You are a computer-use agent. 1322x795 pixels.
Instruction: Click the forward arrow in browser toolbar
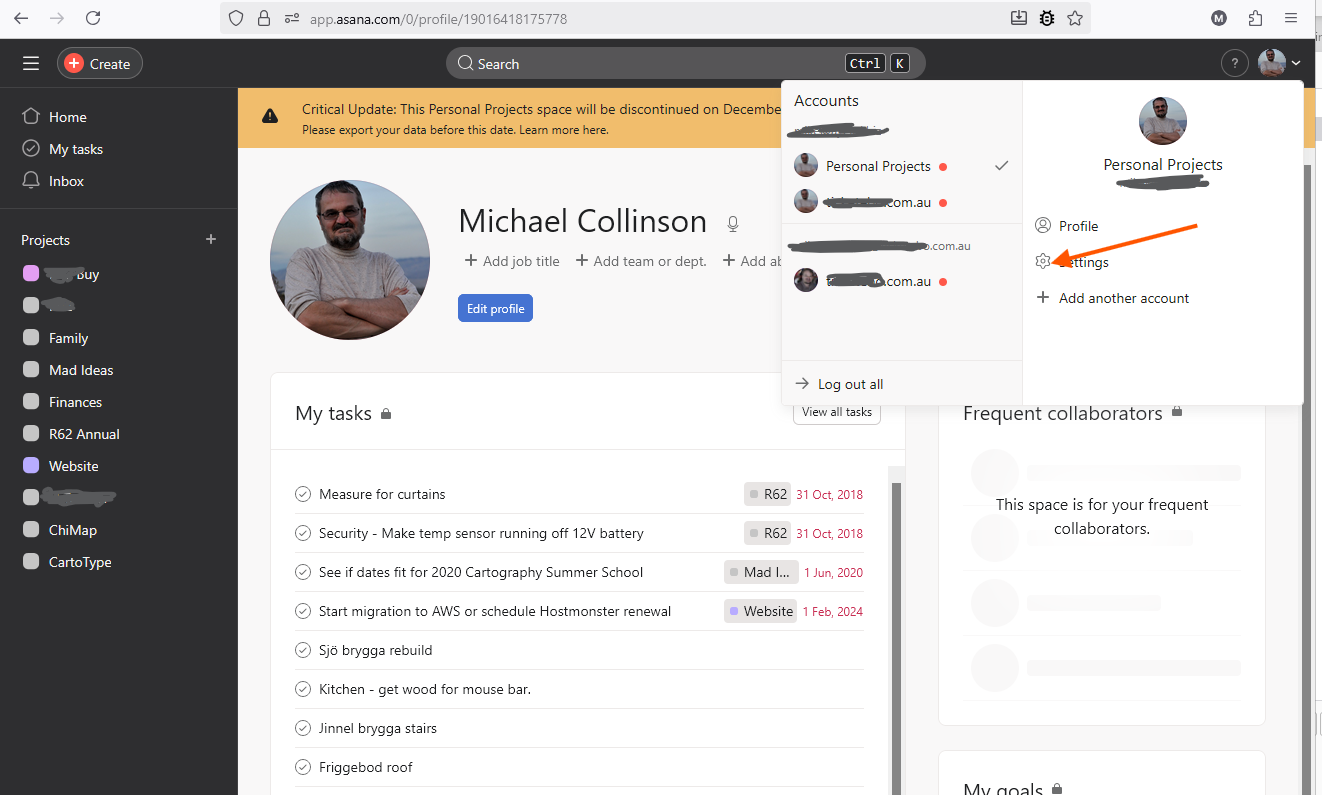point(57,18)
